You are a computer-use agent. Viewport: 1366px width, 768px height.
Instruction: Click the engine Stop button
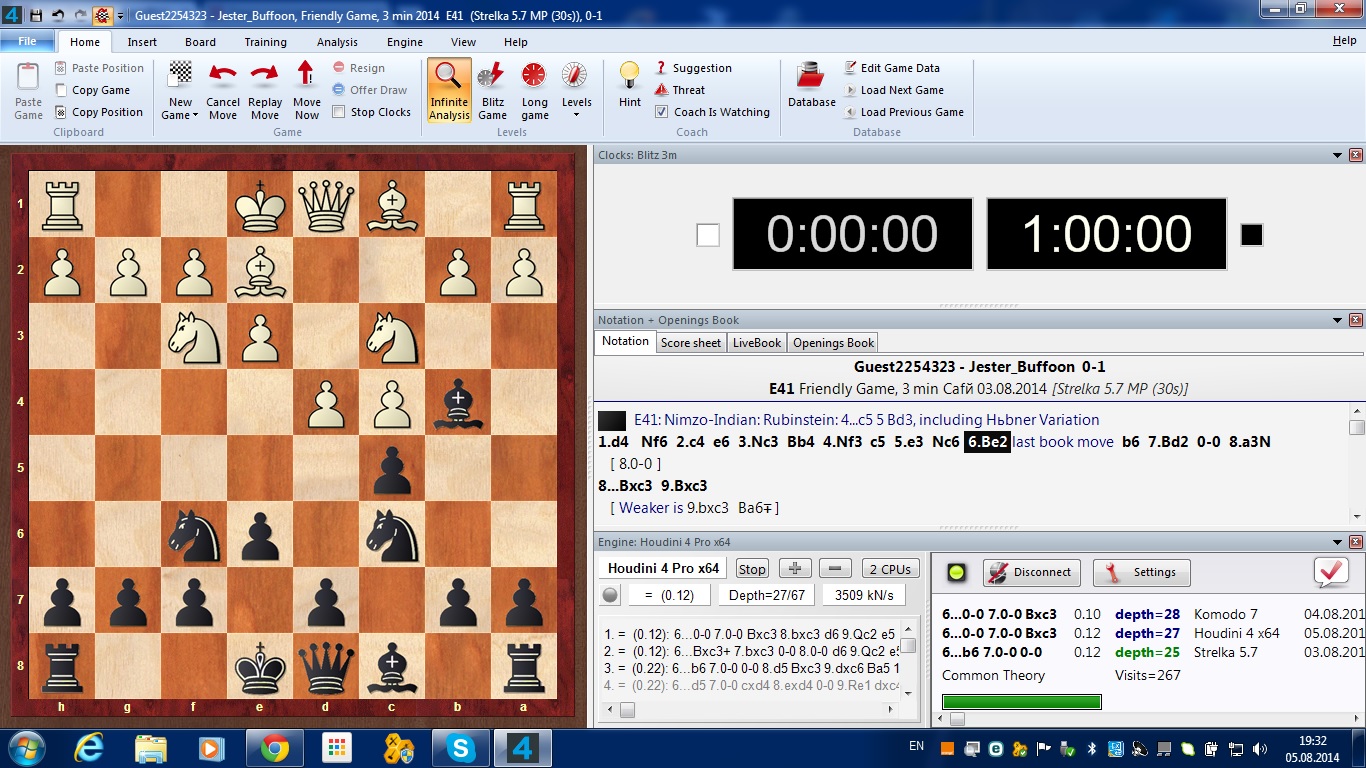[752, 569]
